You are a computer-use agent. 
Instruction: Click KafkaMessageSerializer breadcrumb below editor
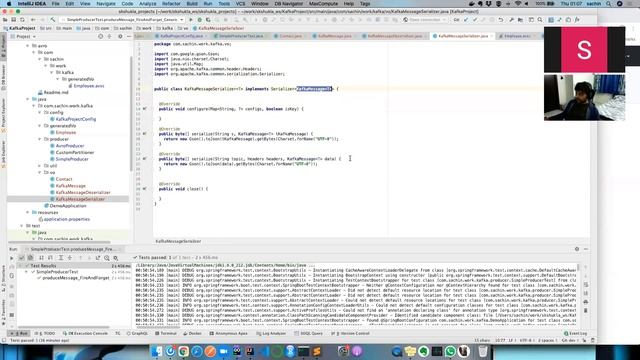click(178, 241)
